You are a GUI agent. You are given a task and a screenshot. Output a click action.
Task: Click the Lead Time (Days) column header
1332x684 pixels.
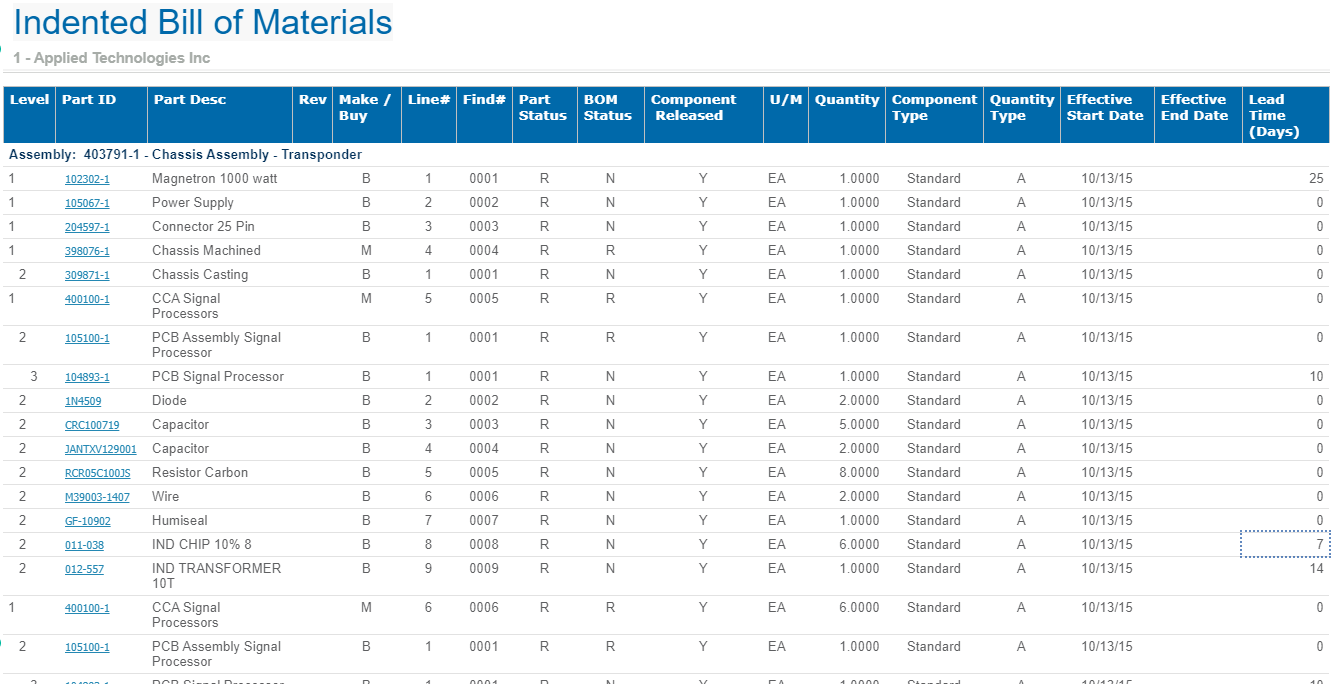(x=1272, y=115)
